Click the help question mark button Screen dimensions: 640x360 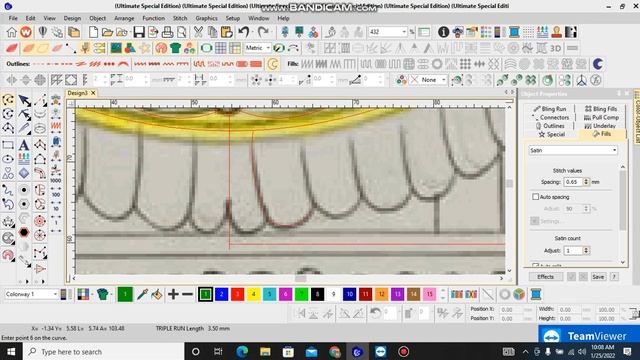tap(614, 277)
